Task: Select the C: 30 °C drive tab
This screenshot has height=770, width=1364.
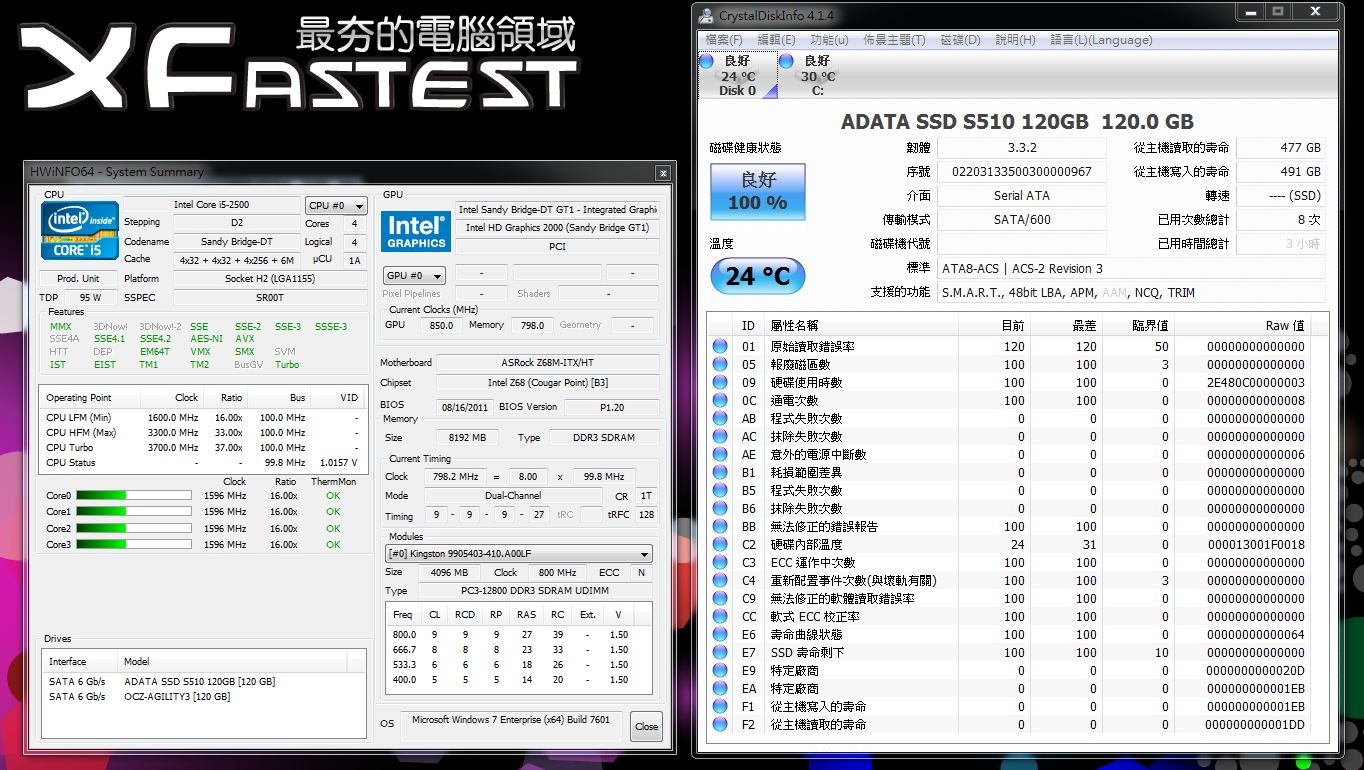Action: [817, 75]
